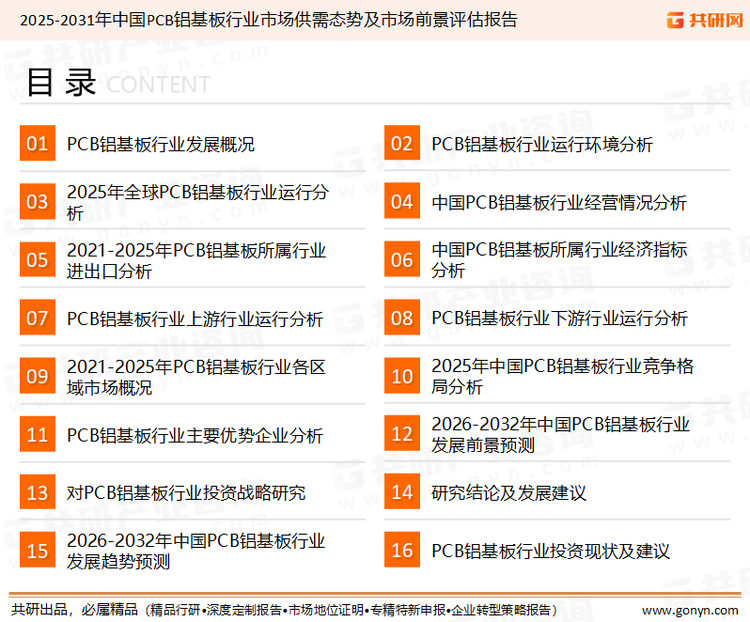Select 中国PCB铝基板行业经营情况分析 entry
750x622 pixels.
[x=559, y=202]
